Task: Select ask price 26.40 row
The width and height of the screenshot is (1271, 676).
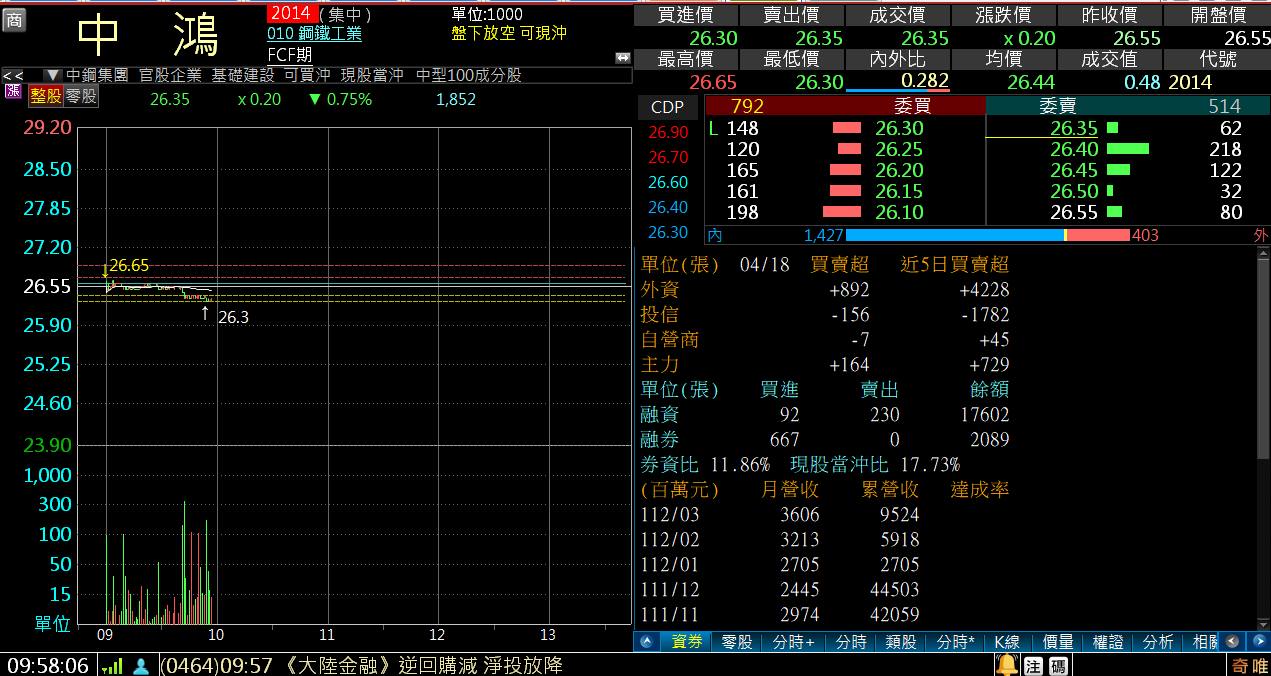Action: [x=1126, y=149]
